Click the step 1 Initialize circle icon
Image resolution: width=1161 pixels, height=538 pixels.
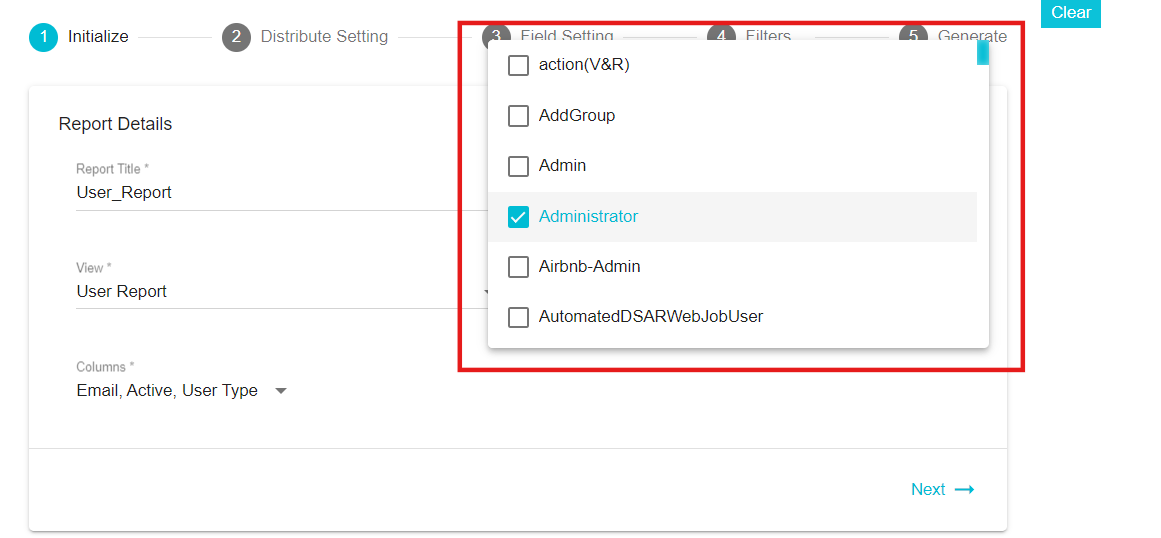pyautogui.click(x=44, y=37)
